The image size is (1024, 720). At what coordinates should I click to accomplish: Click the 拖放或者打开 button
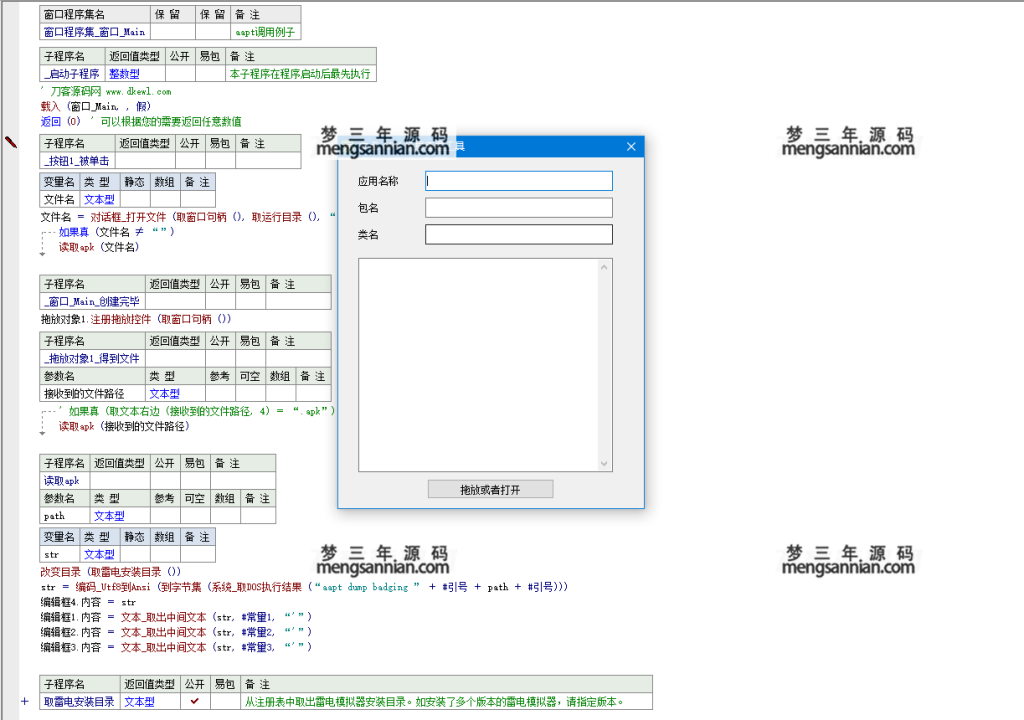[x=490, y=489]
